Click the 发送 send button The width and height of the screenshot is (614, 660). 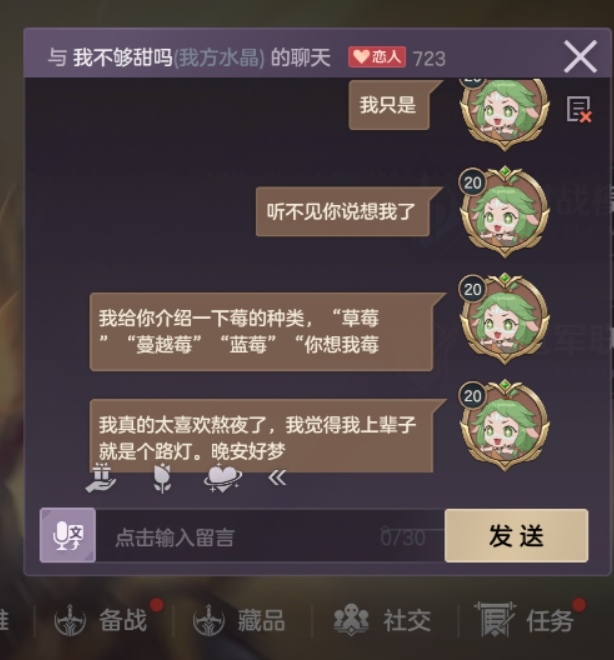click(x=516, y=535)
